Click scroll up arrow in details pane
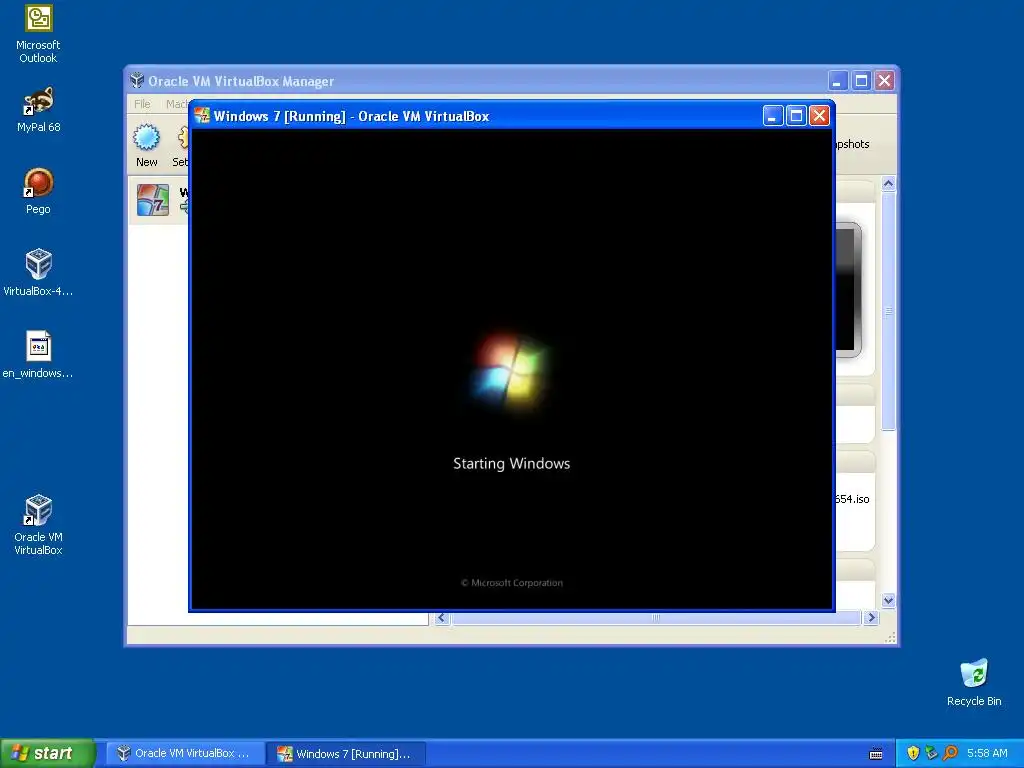1024x768 pixels. click(888, 184)
